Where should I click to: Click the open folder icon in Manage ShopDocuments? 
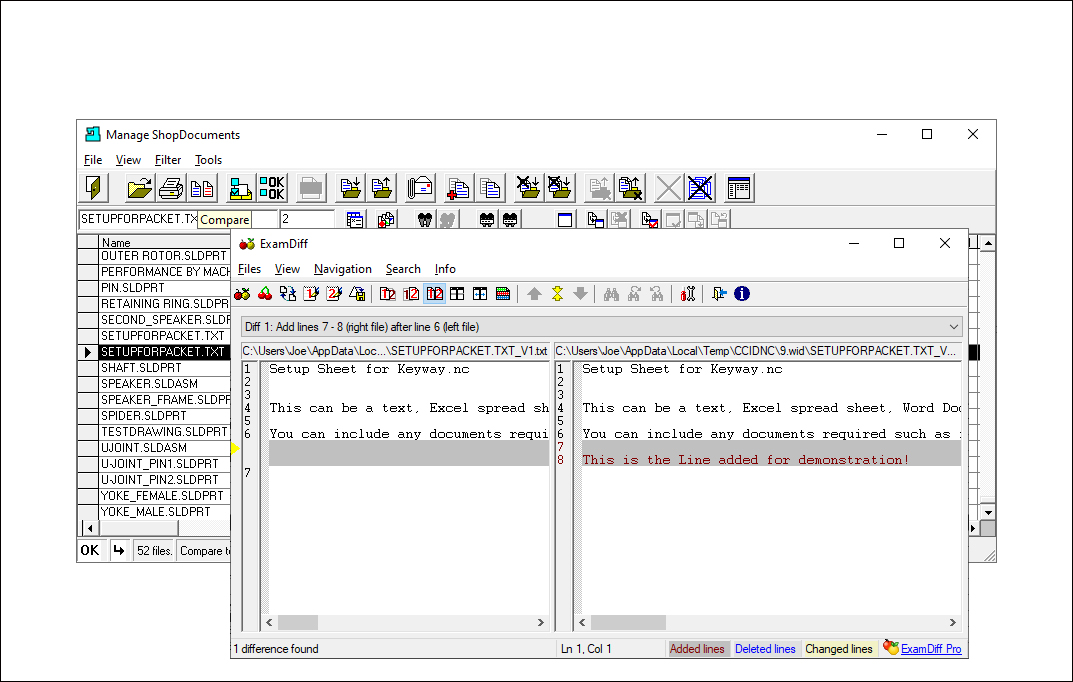140,187
